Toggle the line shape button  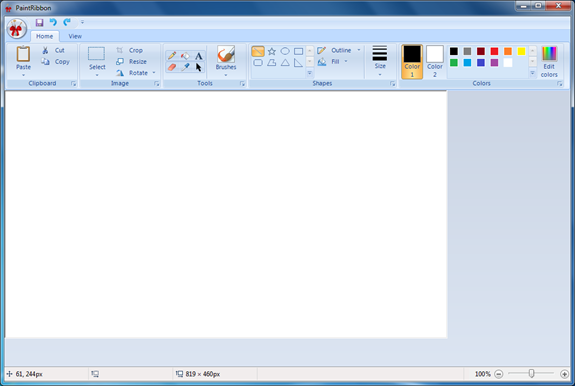point(258,51)
